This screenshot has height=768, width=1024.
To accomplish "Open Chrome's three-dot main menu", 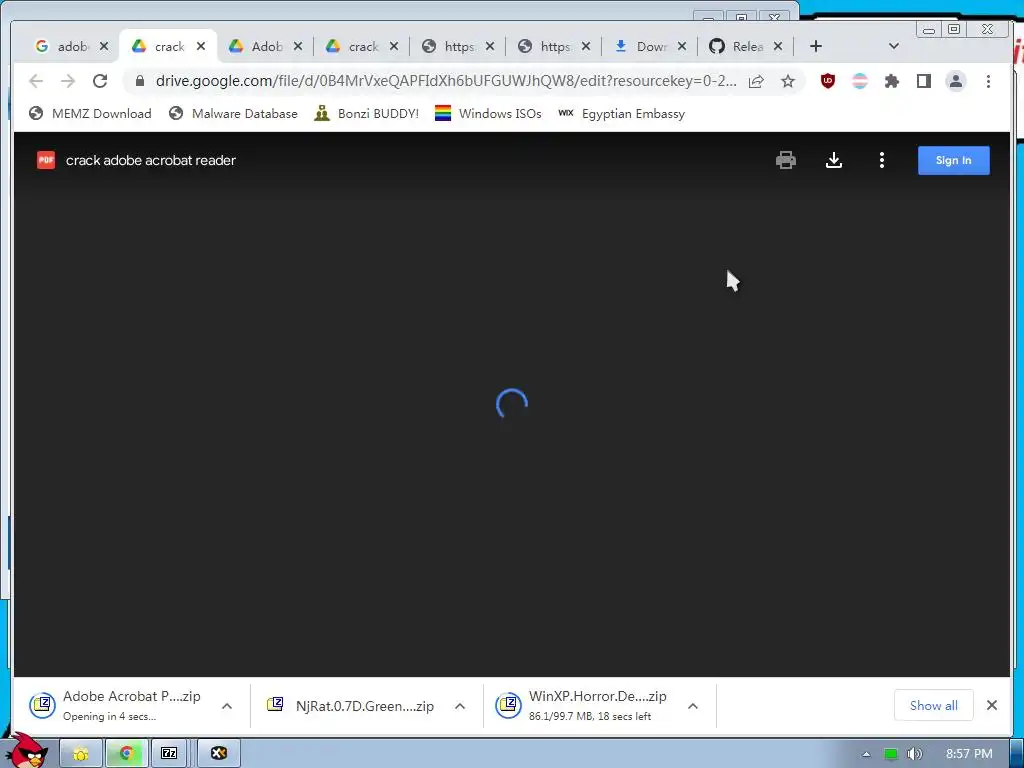I will coord(988,81).
